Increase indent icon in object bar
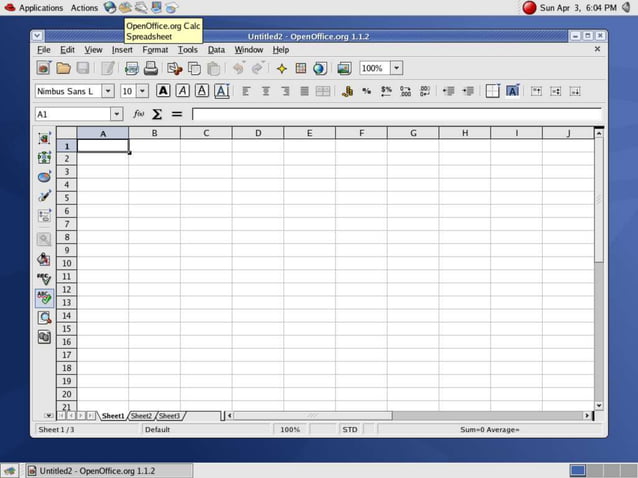The width and height of the screenshot is (638, 478). point(468,91)
